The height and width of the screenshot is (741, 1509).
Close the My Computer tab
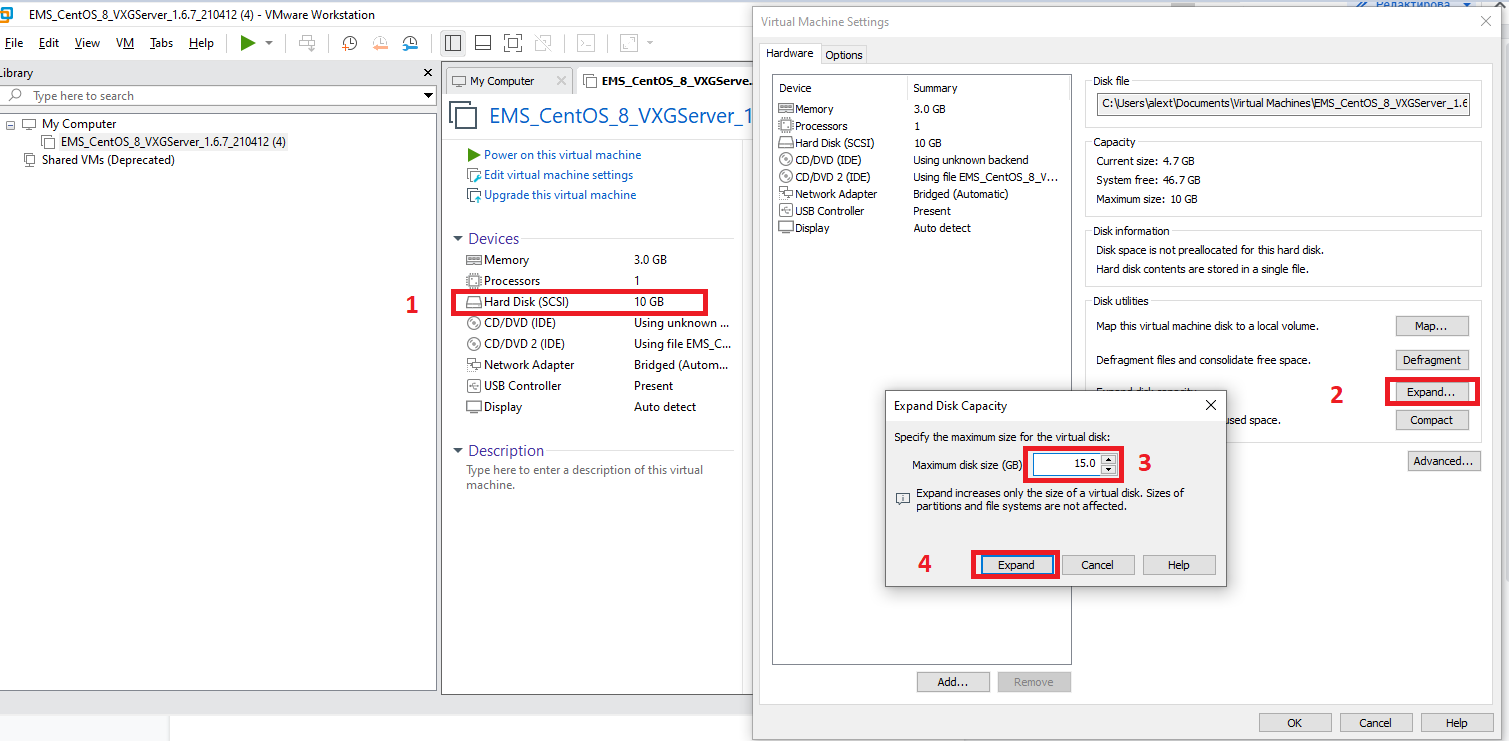[x=561, y=81]
